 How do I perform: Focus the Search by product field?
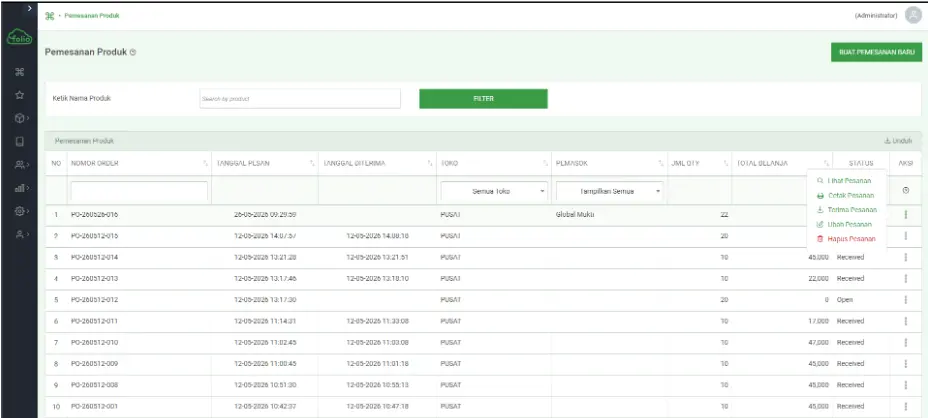tap(300, 99)
